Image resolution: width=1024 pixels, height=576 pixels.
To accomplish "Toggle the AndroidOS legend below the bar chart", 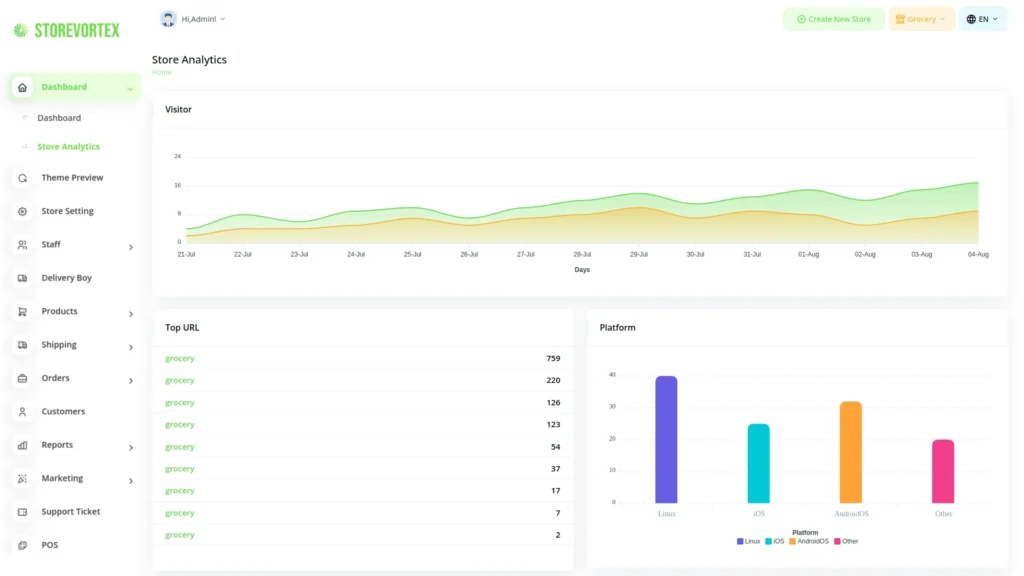I will [812, 541].
